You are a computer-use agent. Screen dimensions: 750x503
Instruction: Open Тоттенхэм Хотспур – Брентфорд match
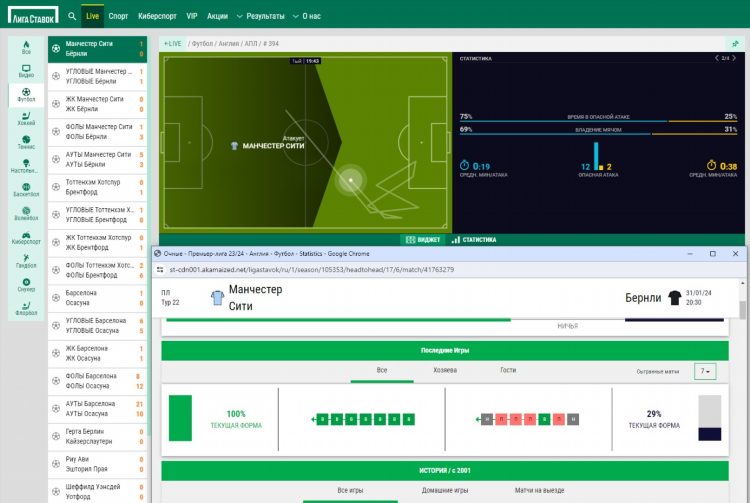(98, 187)
